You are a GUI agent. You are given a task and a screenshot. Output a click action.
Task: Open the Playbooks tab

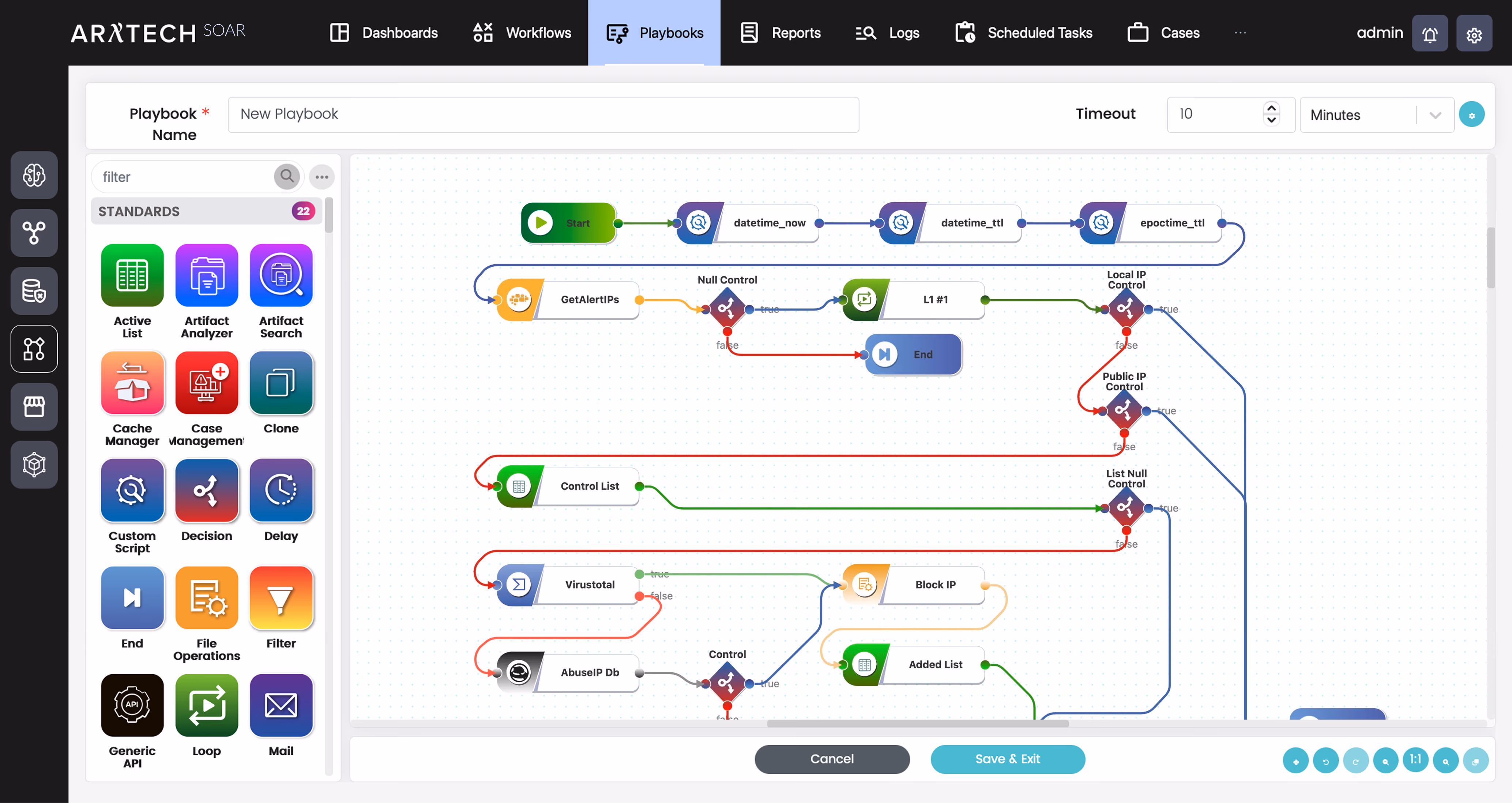coord(654,33)
